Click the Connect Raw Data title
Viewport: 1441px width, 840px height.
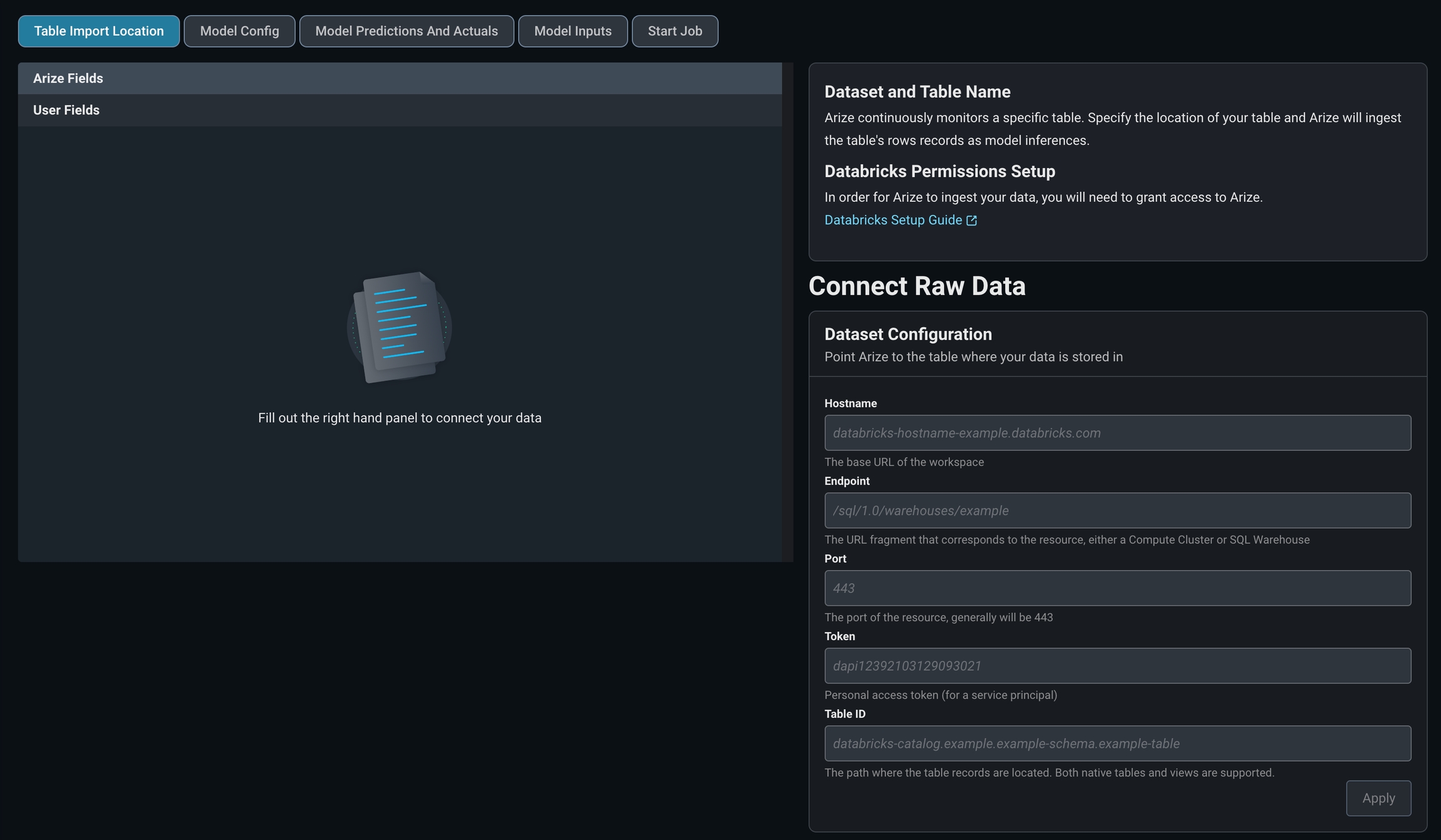[x=916, y=286]
